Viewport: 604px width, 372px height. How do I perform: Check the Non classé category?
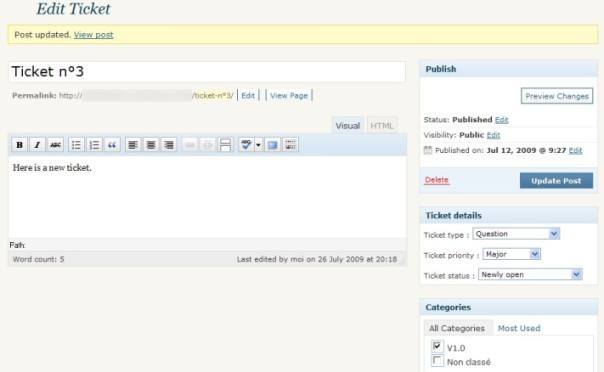point(437,361)
